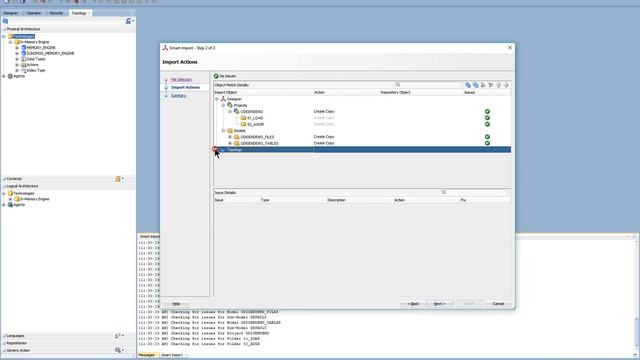
Task: Click the third Object Match toolbar icon
Action: click(x=483, y=85)
